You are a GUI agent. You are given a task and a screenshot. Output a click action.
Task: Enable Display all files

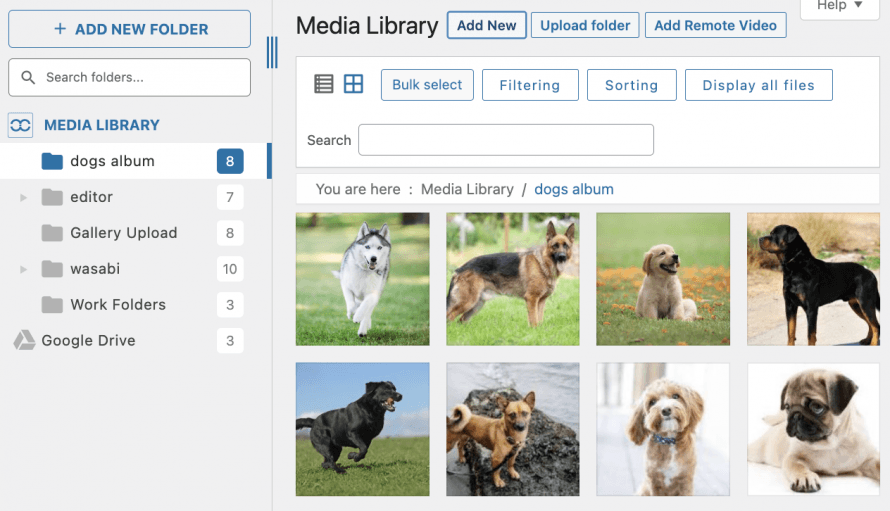coord(758,85)
